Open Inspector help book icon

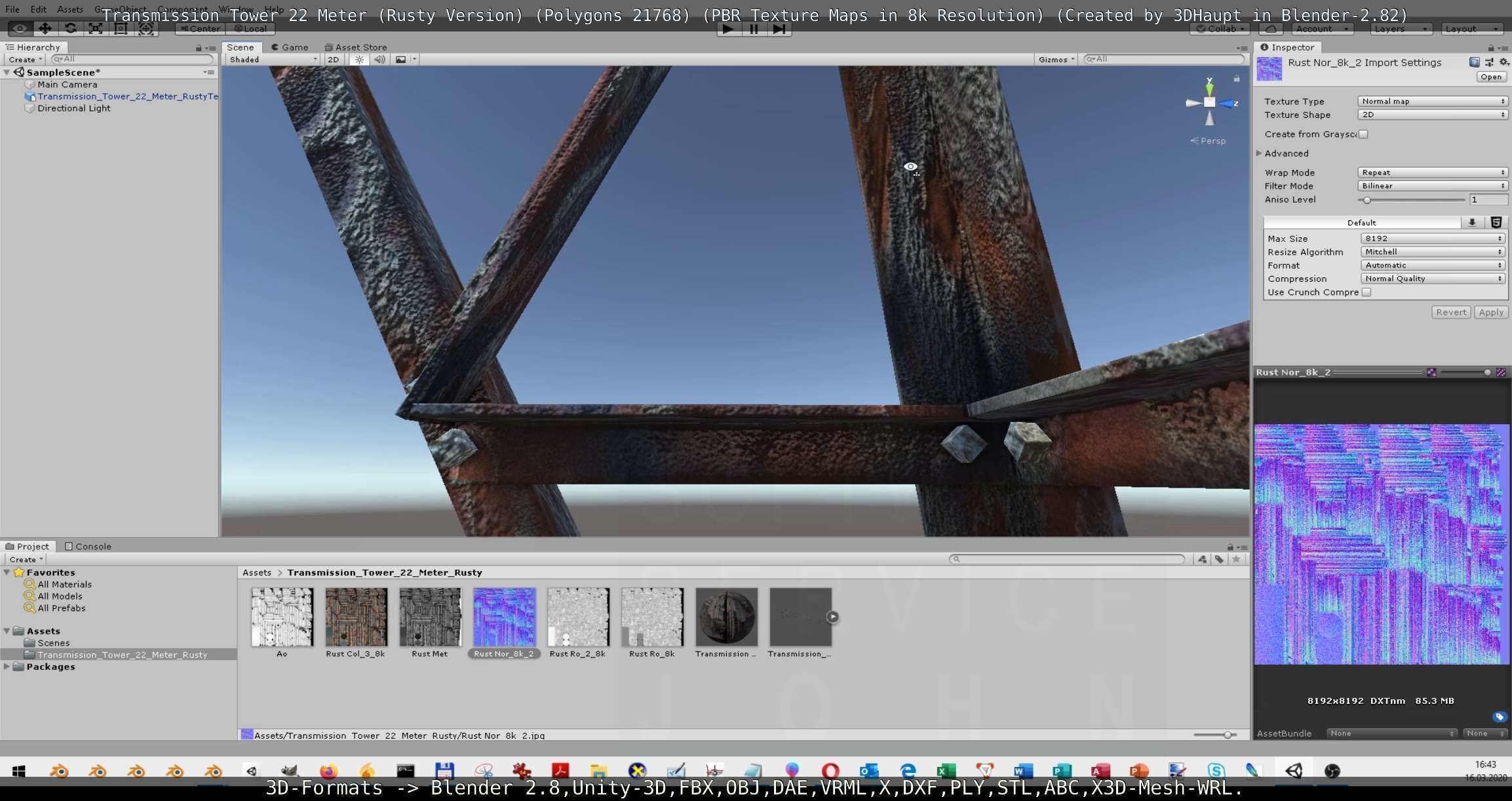tap(1474, 62)
